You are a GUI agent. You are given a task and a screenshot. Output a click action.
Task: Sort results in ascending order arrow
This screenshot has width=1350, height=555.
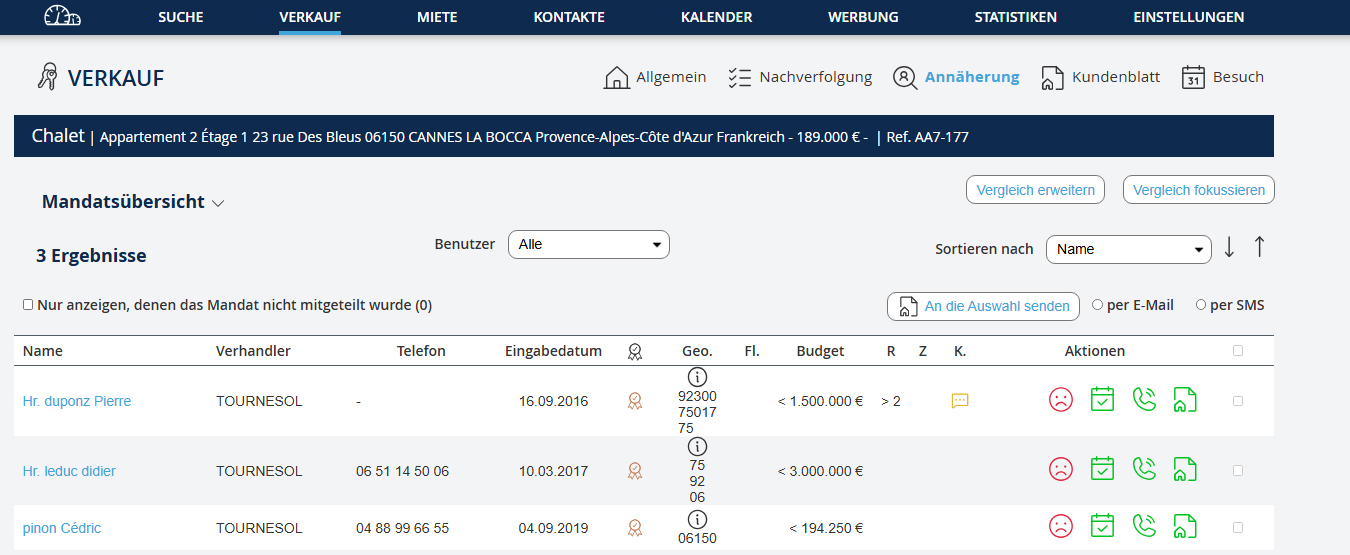[x=1259, y=247]
